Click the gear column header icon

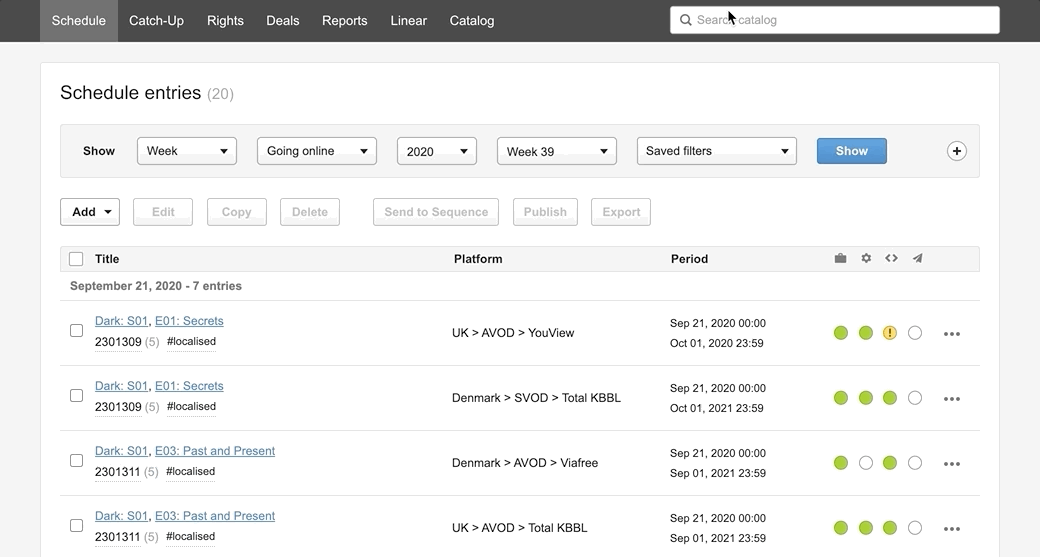[x=866, y=258]
